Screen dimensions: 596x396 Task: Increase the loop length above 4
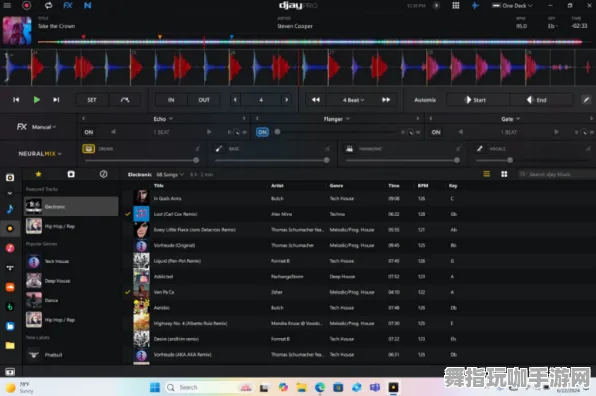pyautogui.click(x=287, y=100)
